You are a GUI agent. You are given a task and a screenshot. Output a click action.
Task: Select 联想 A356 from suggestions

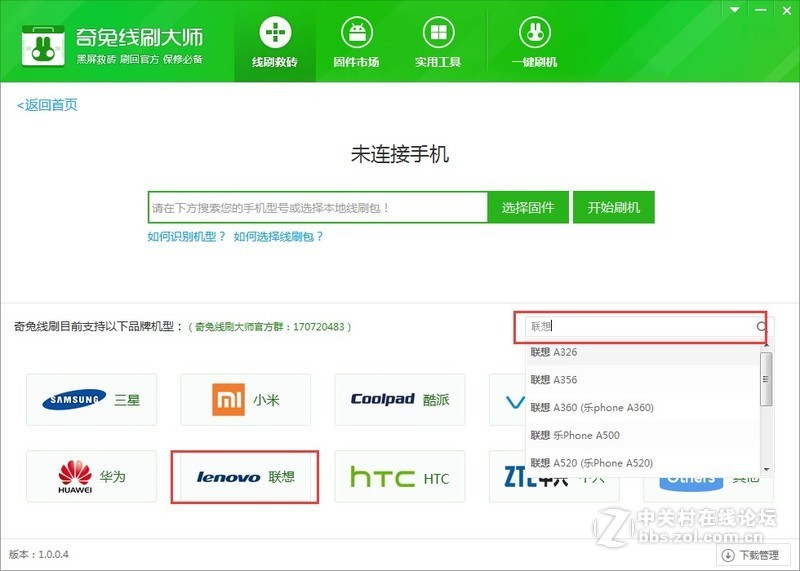642,380
